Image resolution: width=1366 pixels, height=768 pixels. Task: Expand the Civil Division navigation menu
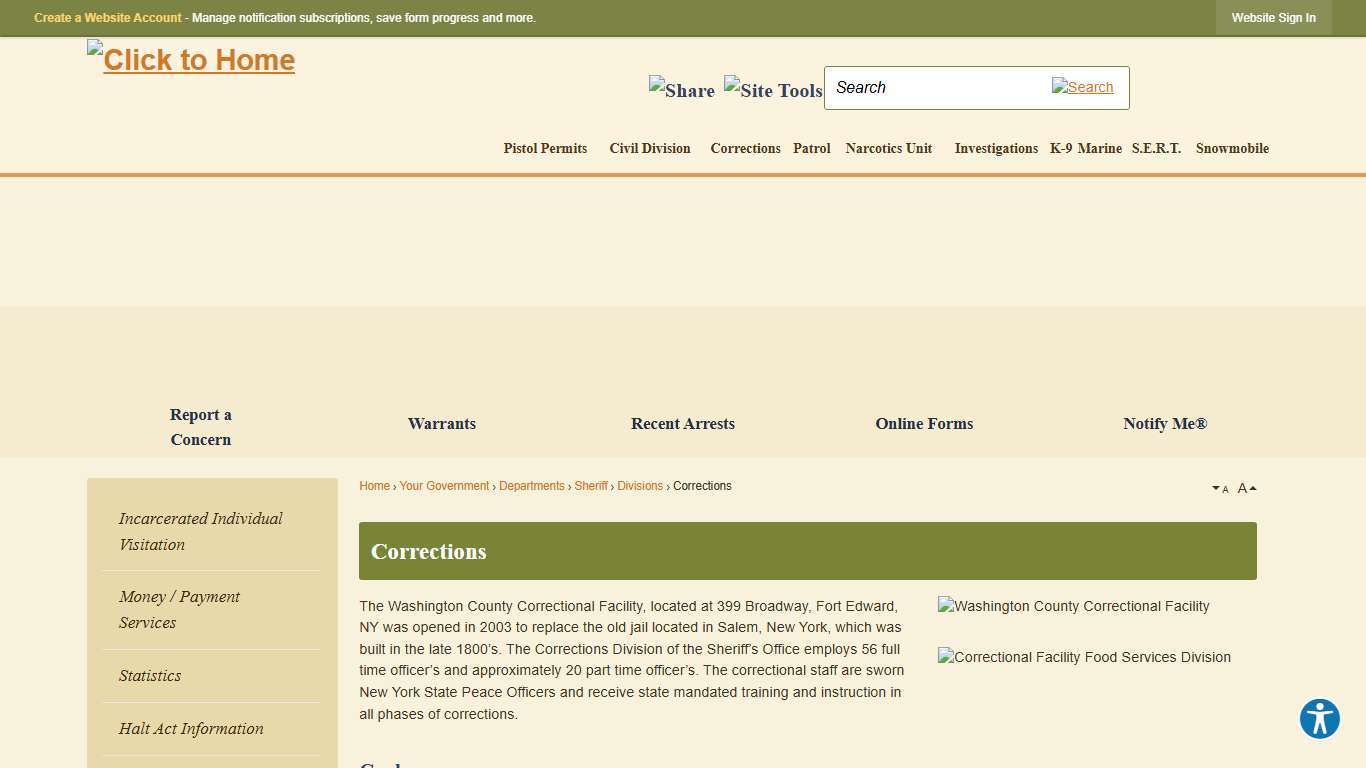pyautogui.click(x=649, y=148)
